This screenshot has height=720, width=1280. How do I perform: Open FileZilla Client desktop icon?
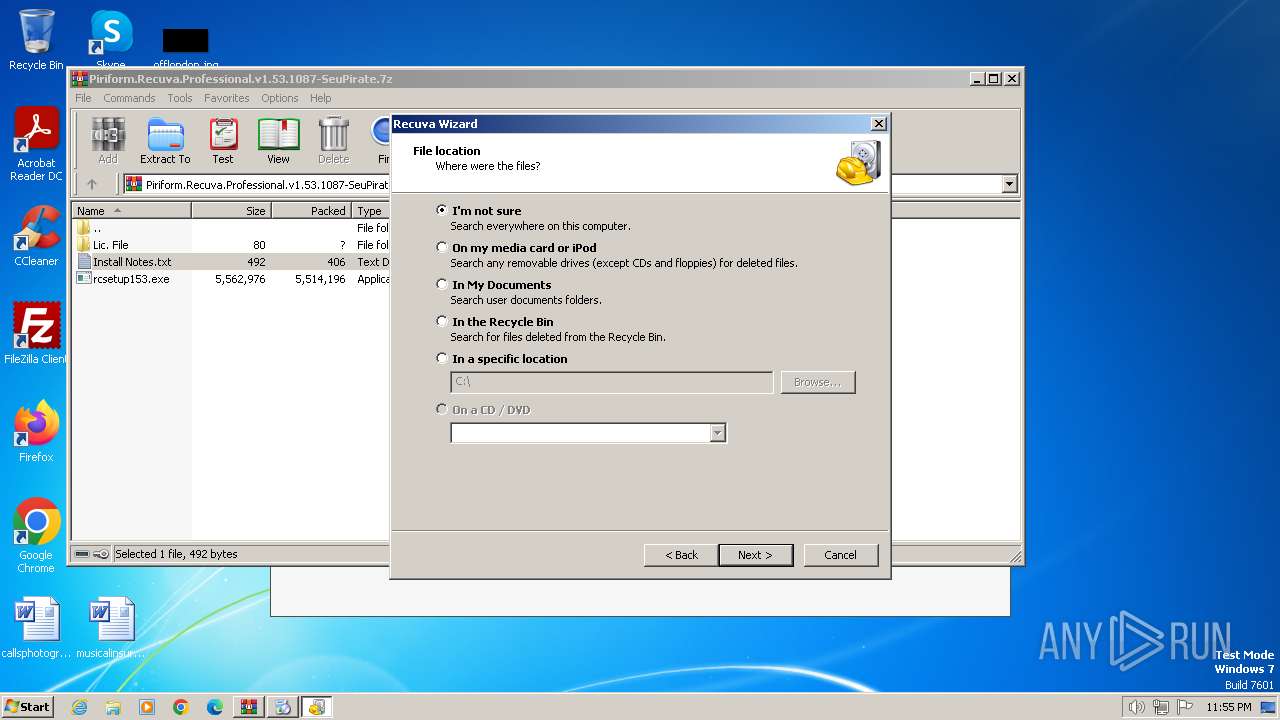[36, 334]
